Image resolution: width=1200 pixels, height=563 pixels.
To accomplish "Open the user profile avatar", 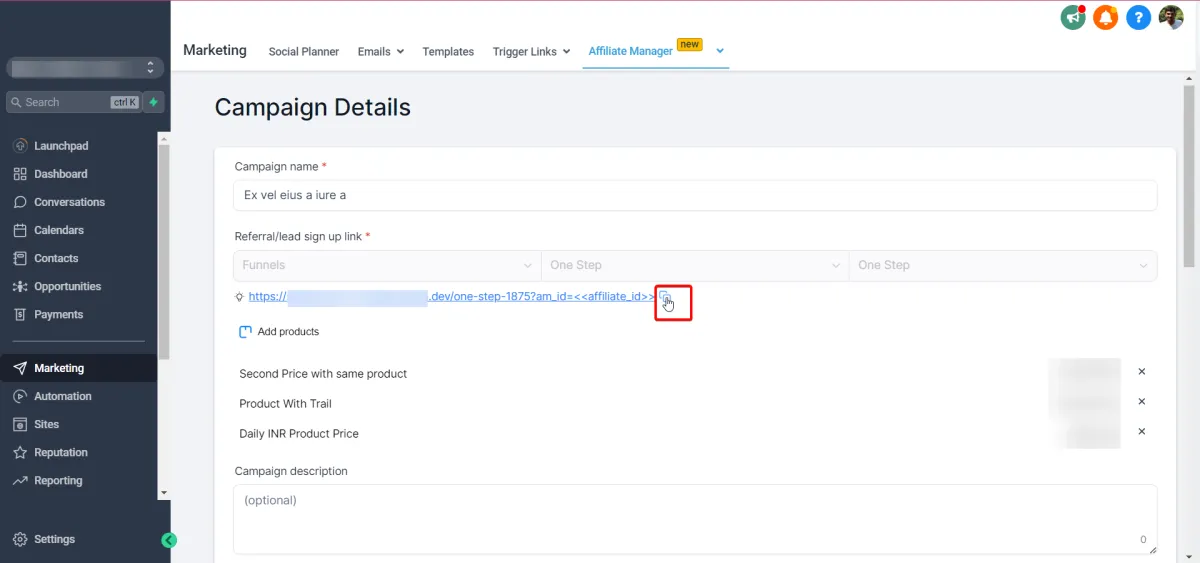I will click(x=1171, y=17).
